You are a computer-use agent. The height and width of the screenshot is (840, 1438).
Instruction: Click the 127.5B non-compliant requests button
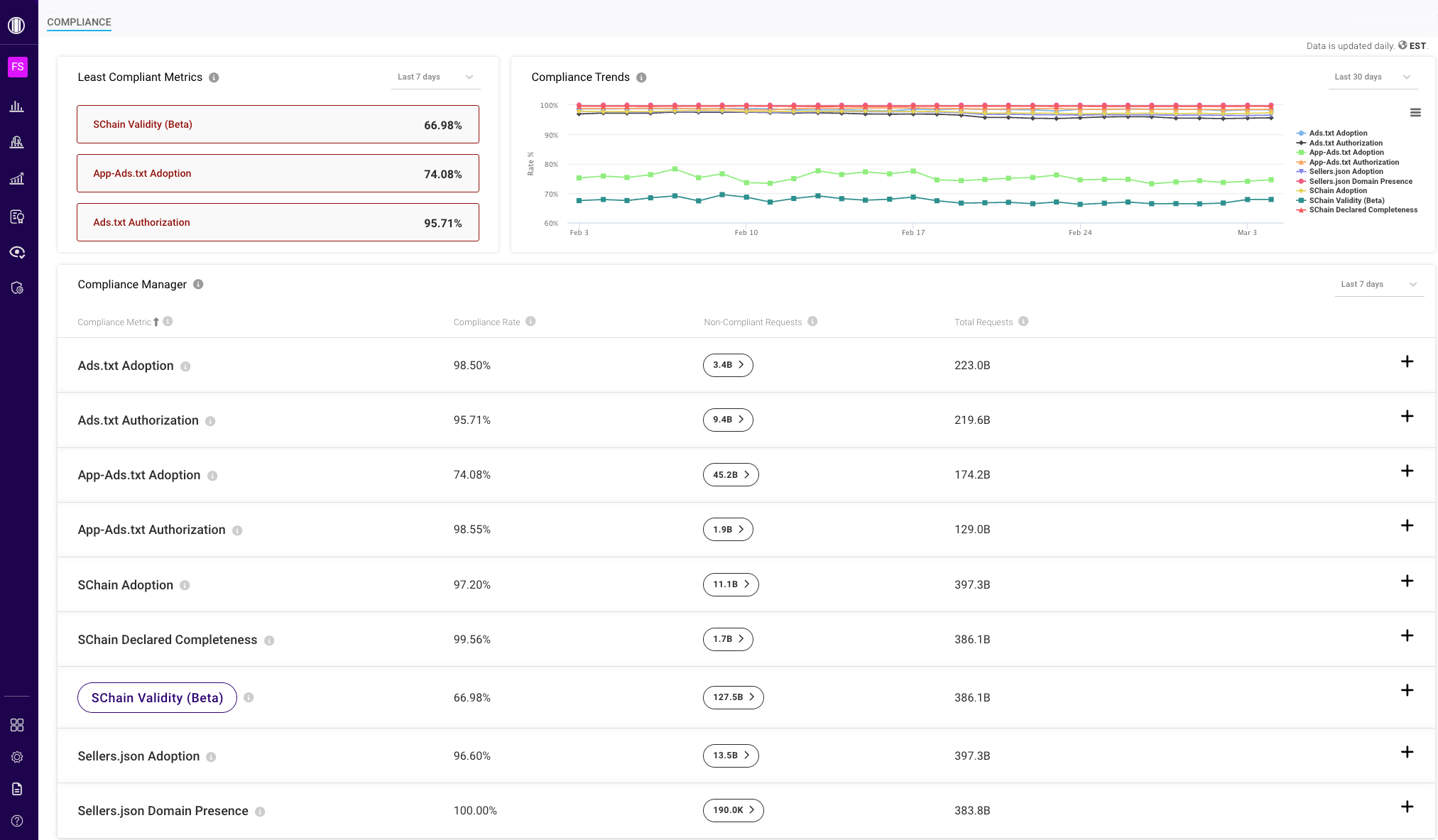[732, 697]
